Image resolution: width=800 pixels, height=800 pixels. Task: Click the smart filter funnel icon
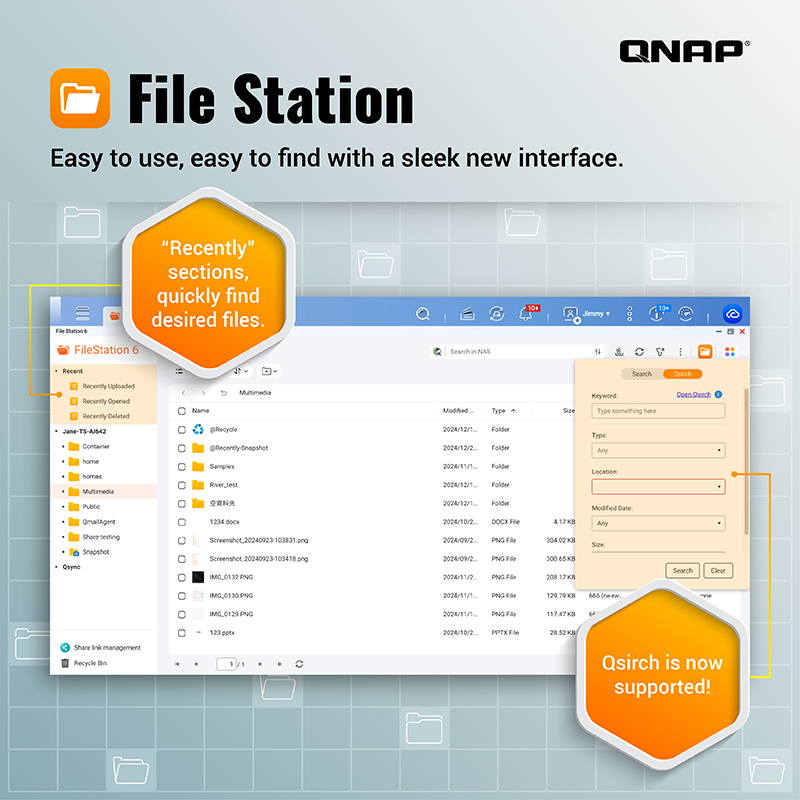(x=660, y=352)
